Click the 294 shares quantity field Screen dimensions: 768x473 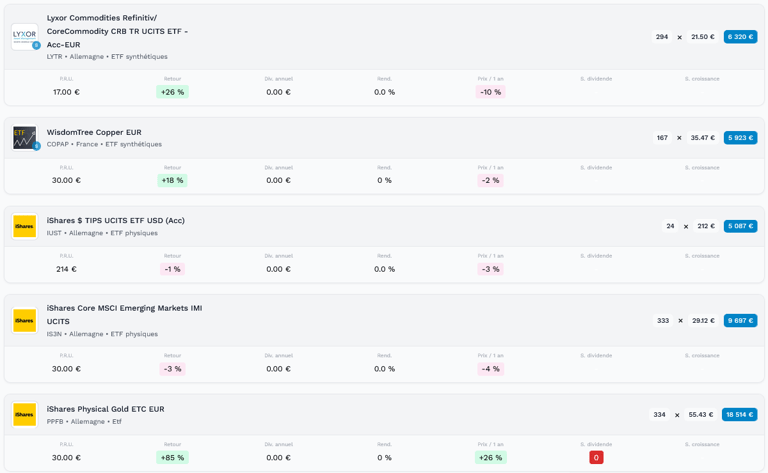click(662, 37)
